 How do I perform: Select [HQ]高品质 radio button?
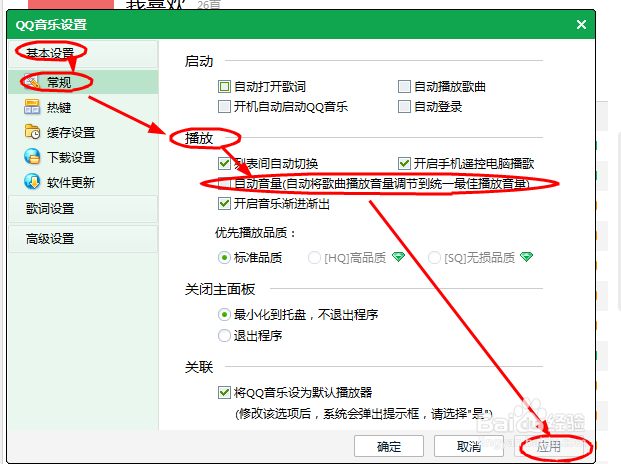point(314,258)
